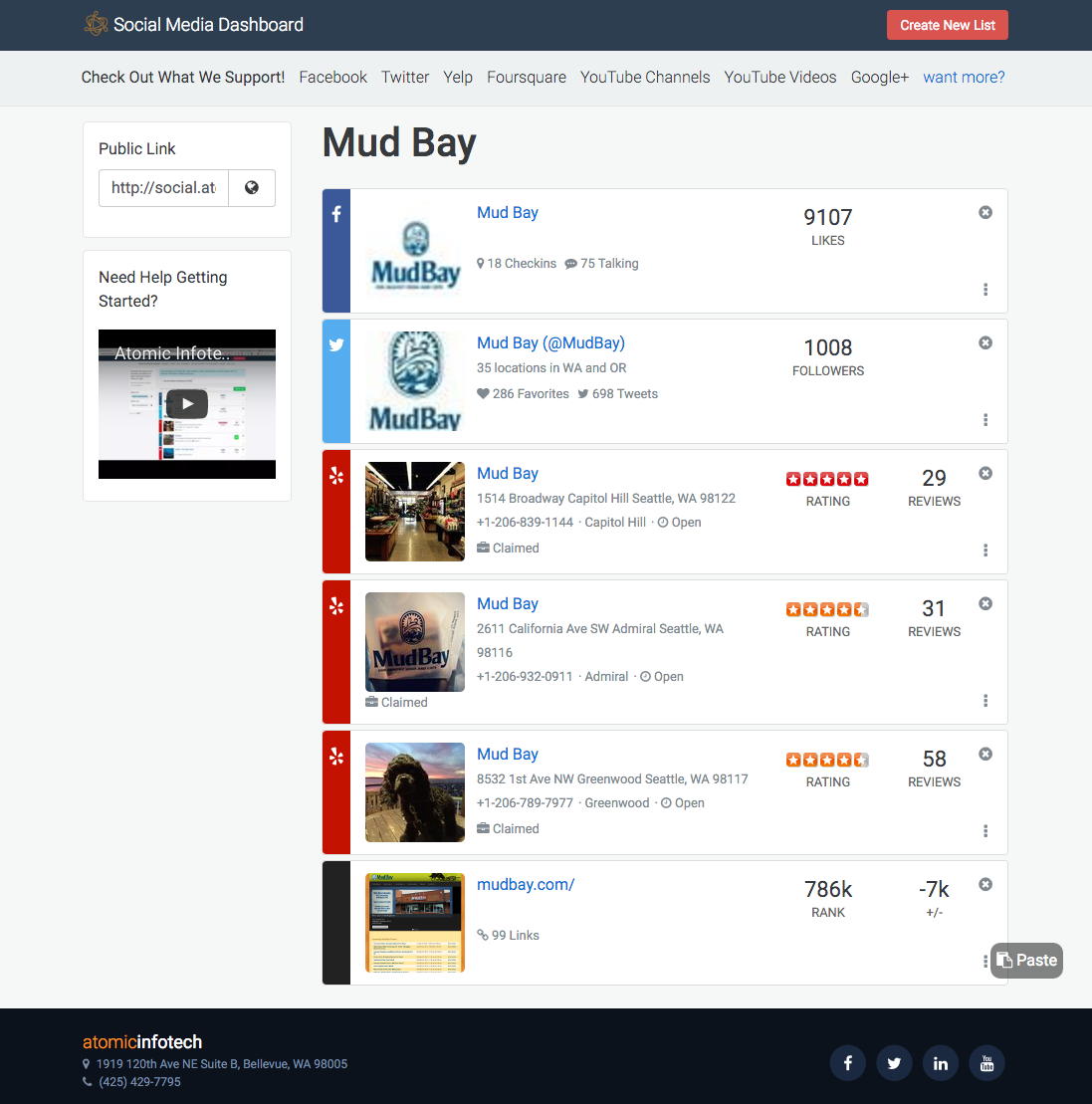Screen dimensions: 1092x1104
Task: Click Yelp icon on Admiral card
Action: coord(336,605)
